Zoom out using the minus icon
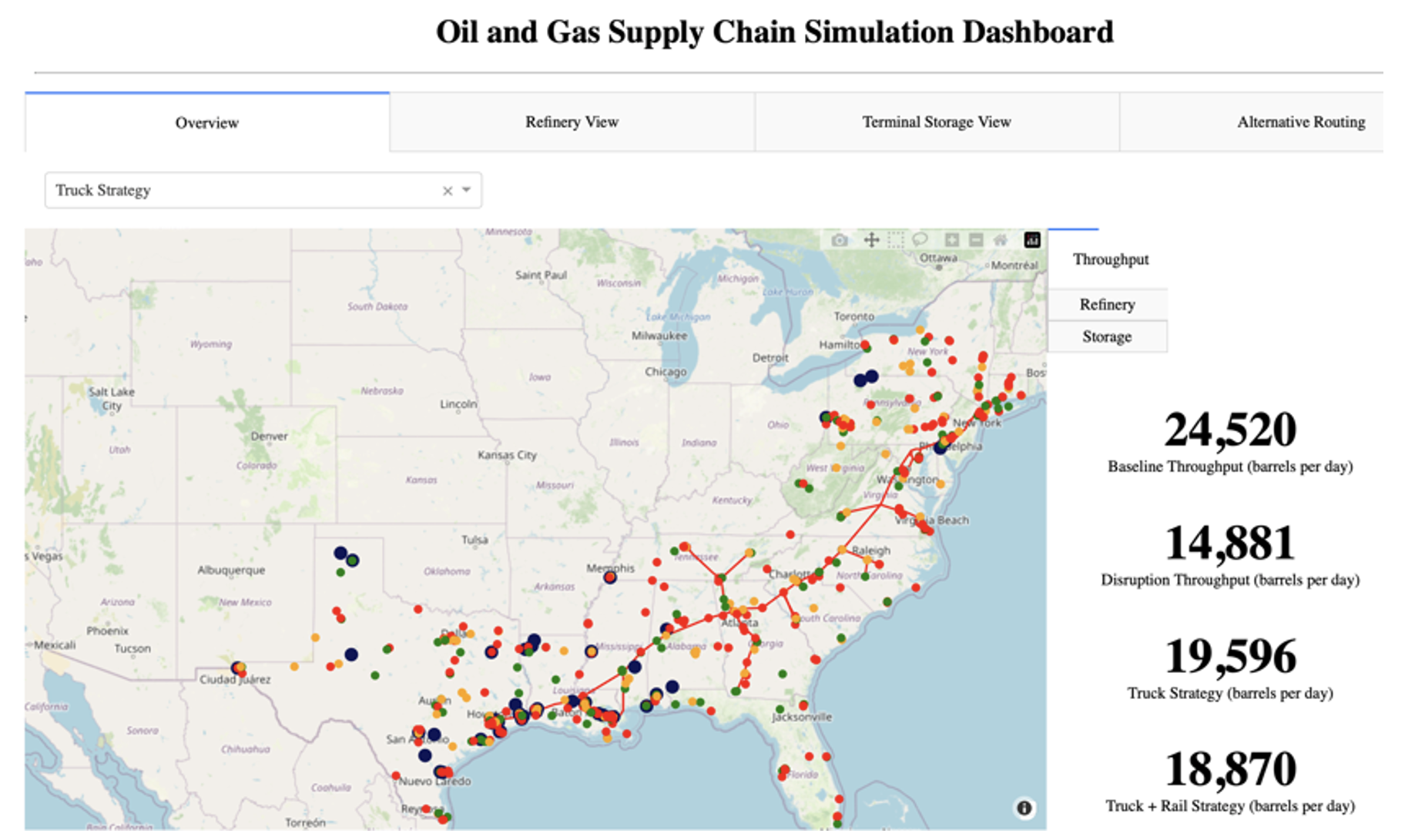This screenshot has width=1415, height=840. click(977, 239)
